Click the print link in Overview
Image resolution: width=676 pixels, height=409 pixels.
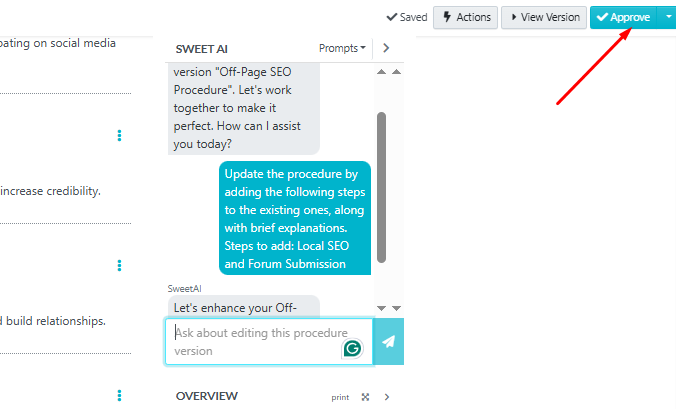340,397
